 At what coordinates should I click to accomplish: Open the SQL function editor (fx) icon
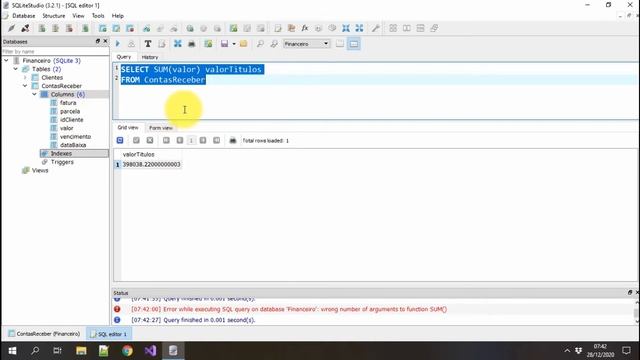click(x=305, y=28)
